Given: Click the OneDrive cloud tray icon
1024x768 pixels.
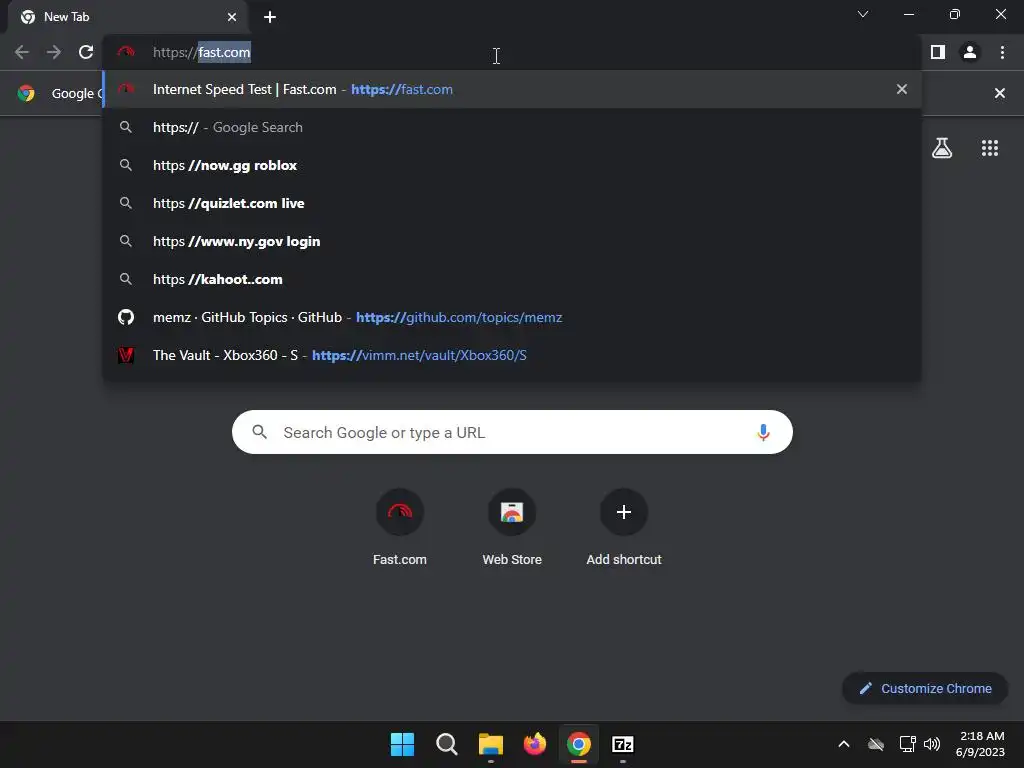Looking at the screenshot, I should click(x=876, y=744).
